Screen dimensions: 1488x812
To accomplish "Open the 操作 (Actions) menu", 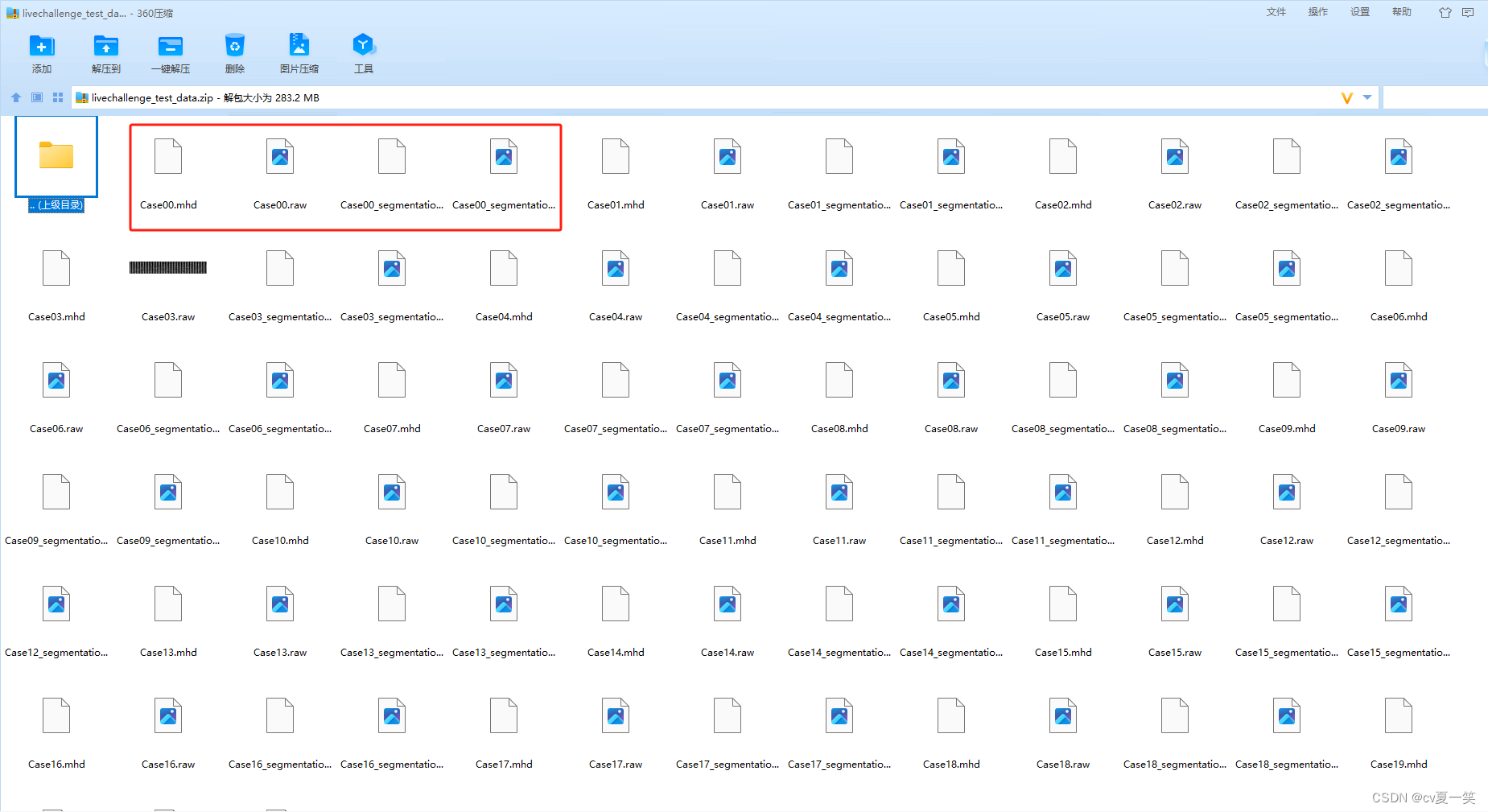I will click(x=1318, y=12).
